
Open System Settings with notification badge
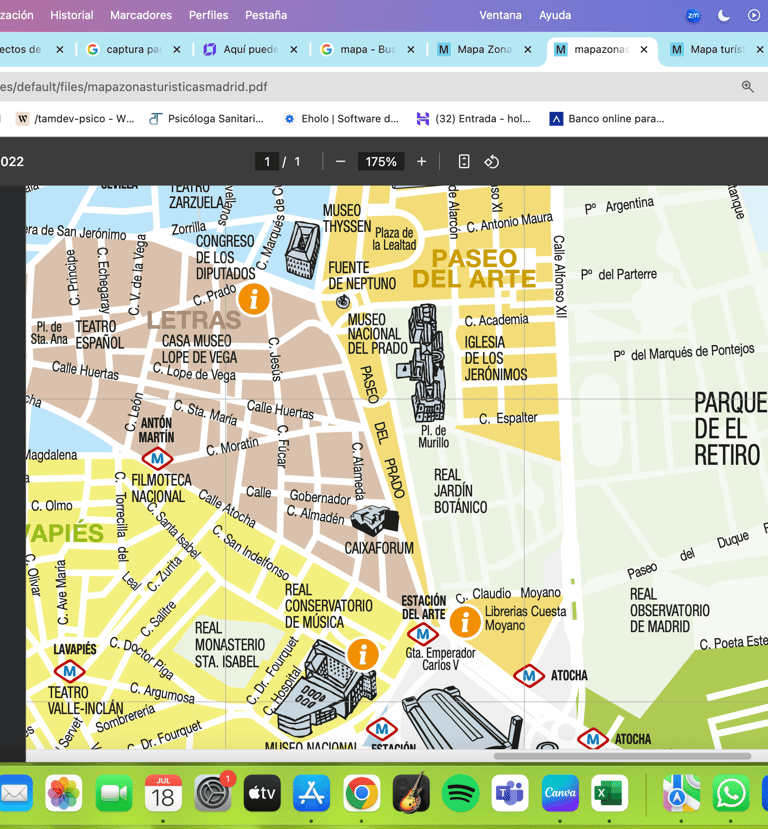pos(213,793)
